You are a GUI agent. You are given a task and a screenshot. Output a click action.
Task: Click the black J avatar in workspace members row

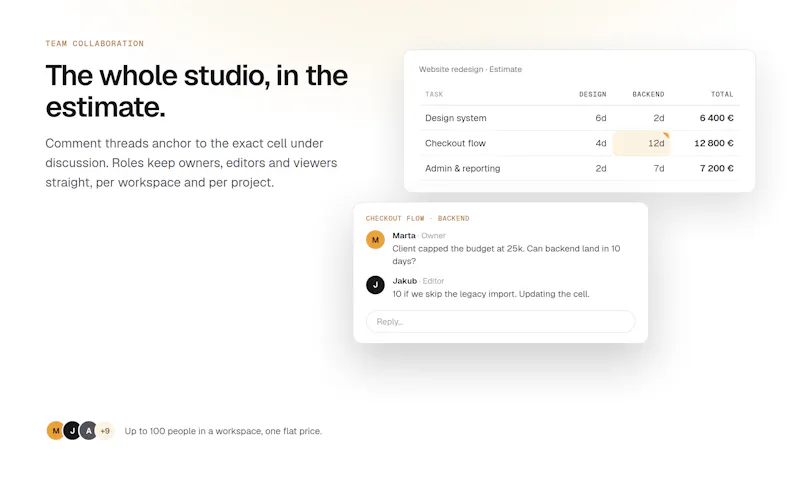[x=72, y=431]
